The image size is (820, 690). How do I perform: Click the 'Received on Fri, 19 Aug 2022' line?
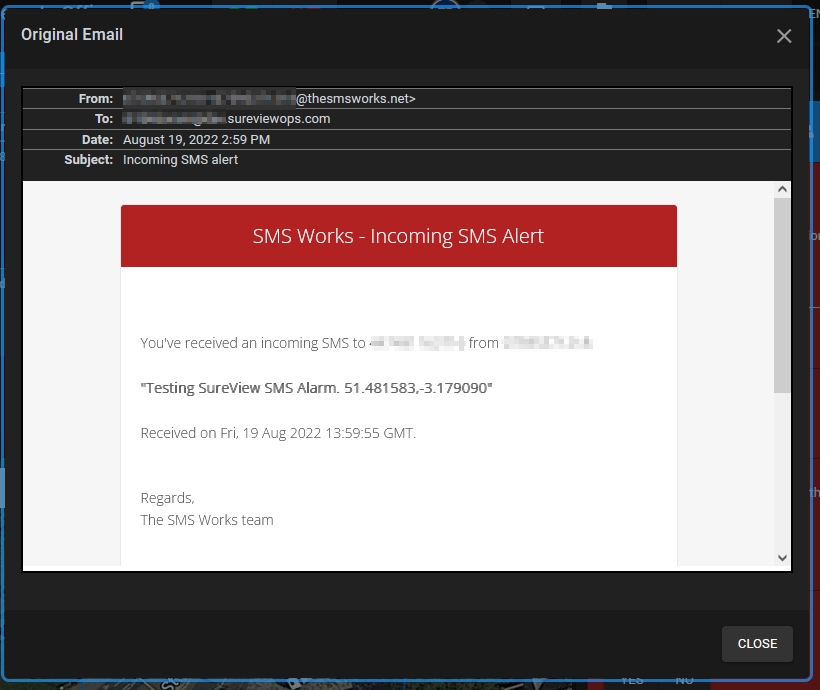coord(278,433)
